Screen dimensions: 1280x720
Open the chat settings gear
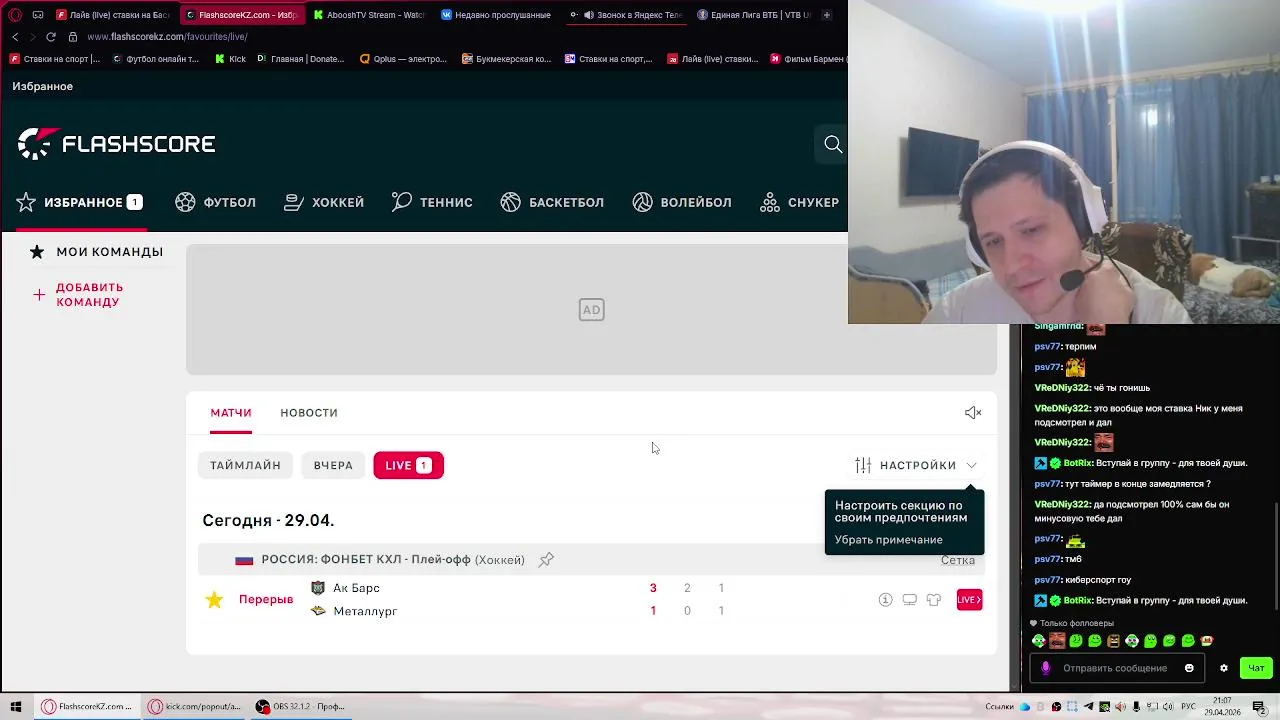click(x=1223, y=668)
